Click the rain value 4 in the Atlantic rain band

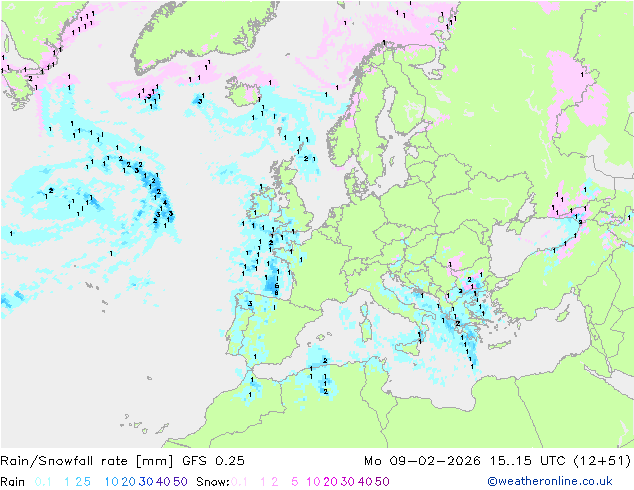[x=165, y=203]
